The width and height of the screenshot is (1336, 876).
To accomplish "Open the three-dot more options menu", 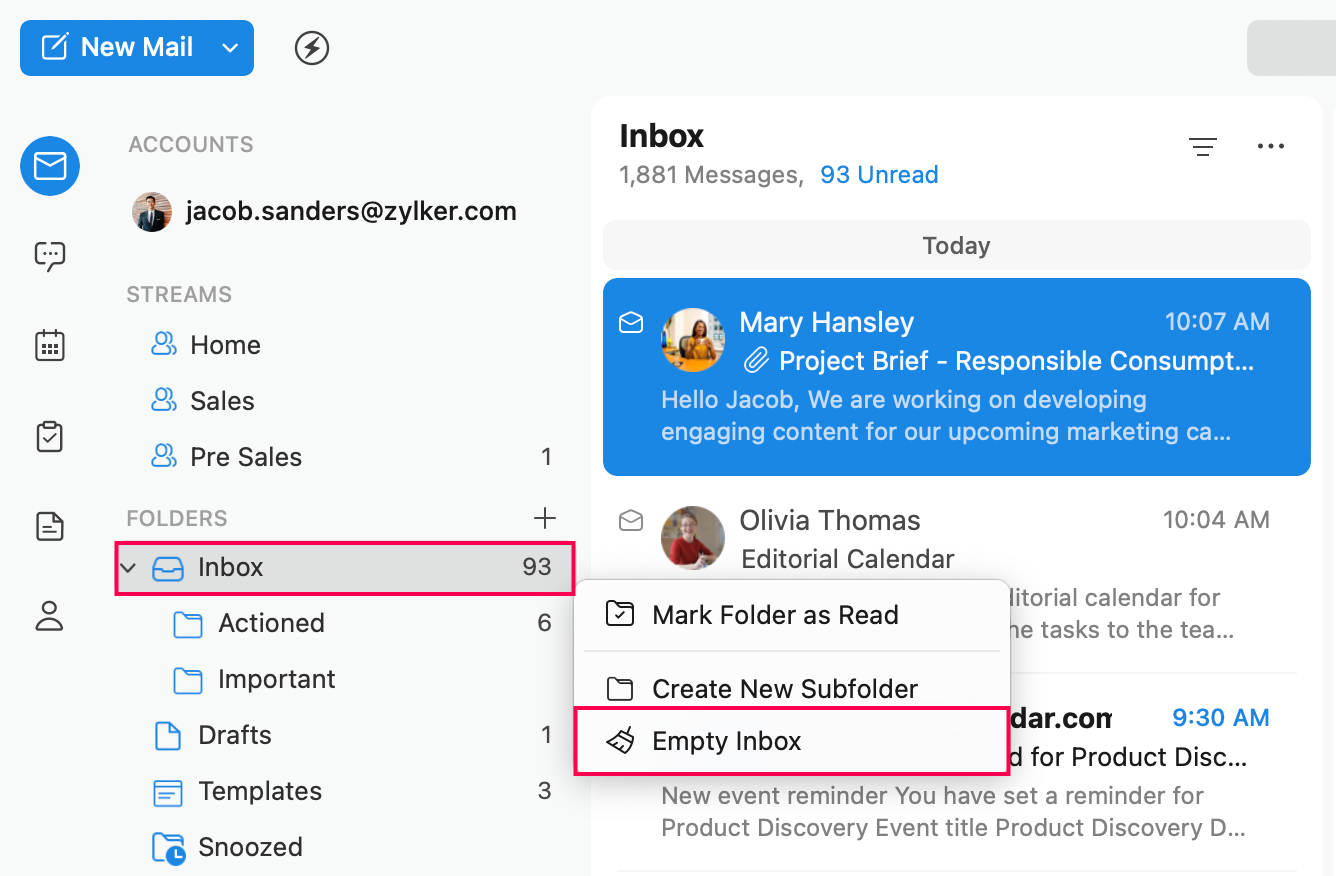I will click(1270, 147).
